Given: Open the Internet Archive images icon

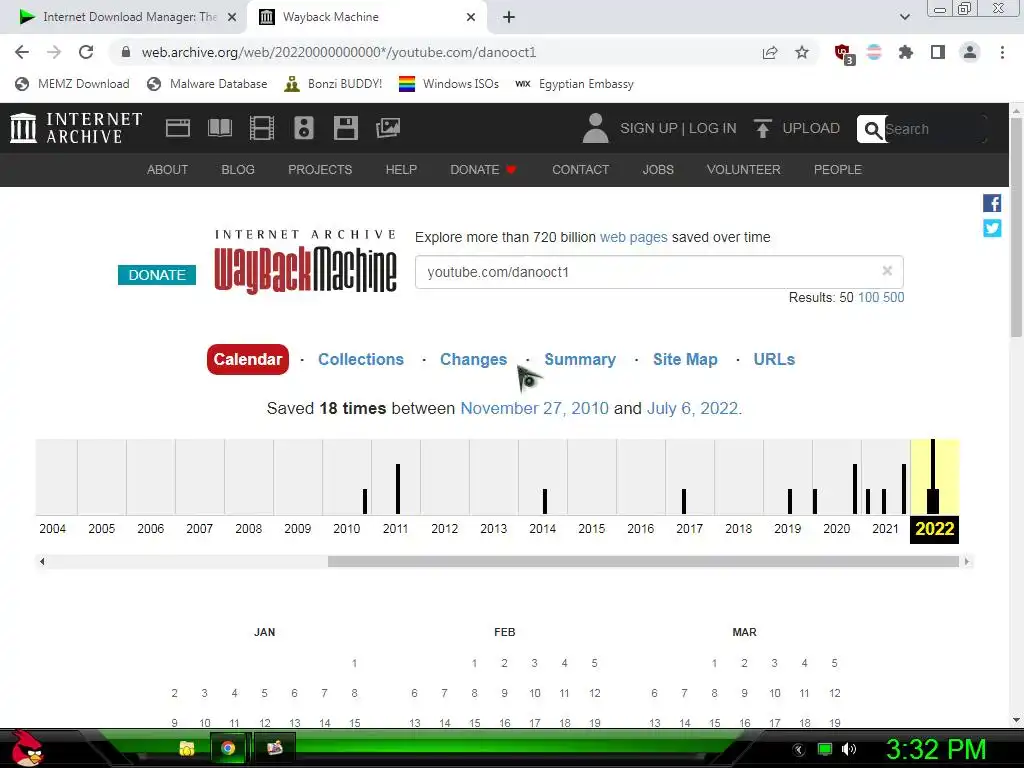Looking at the screenshot, I should [388, 128].
